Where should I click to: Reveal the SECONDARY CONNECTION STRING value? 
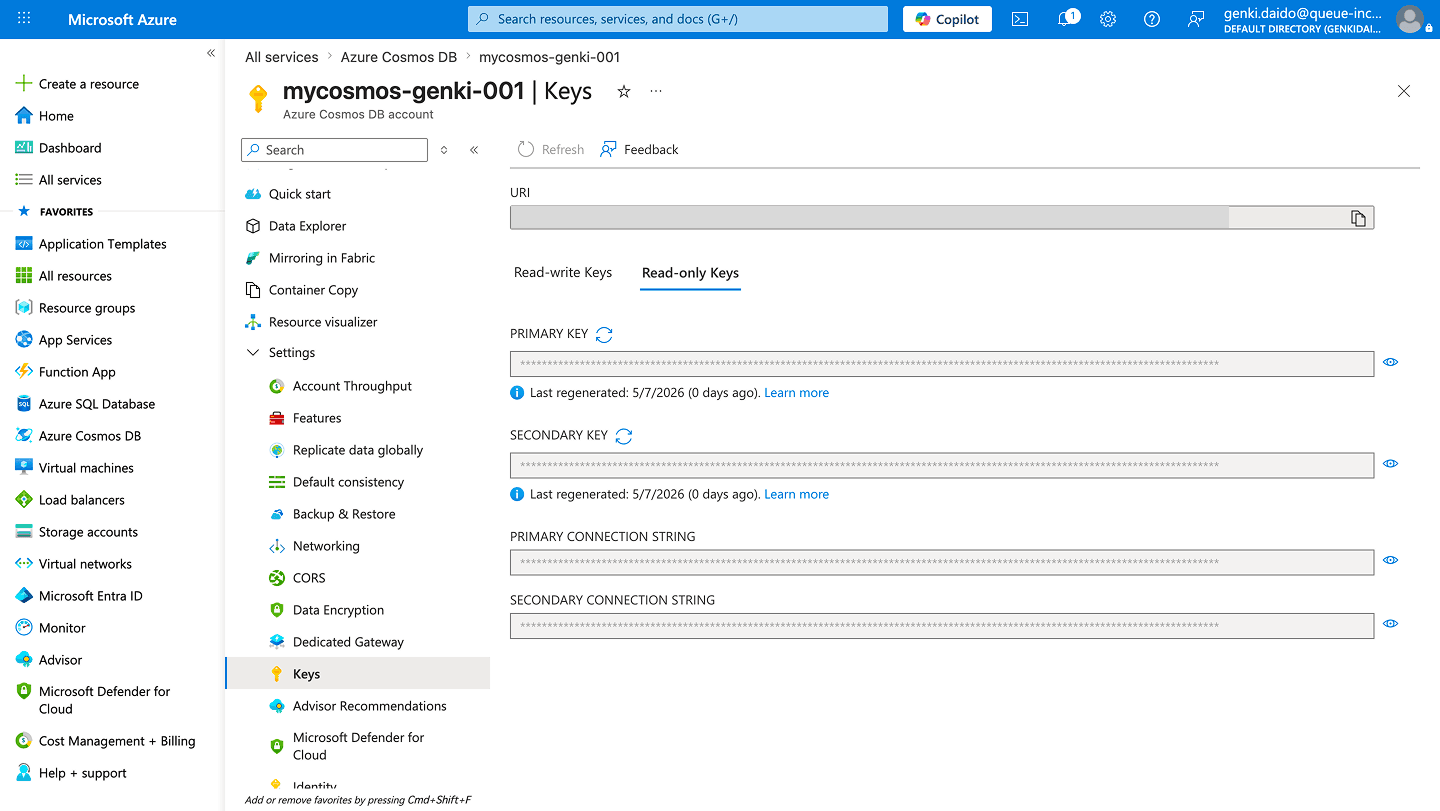tap(1390, 623)
